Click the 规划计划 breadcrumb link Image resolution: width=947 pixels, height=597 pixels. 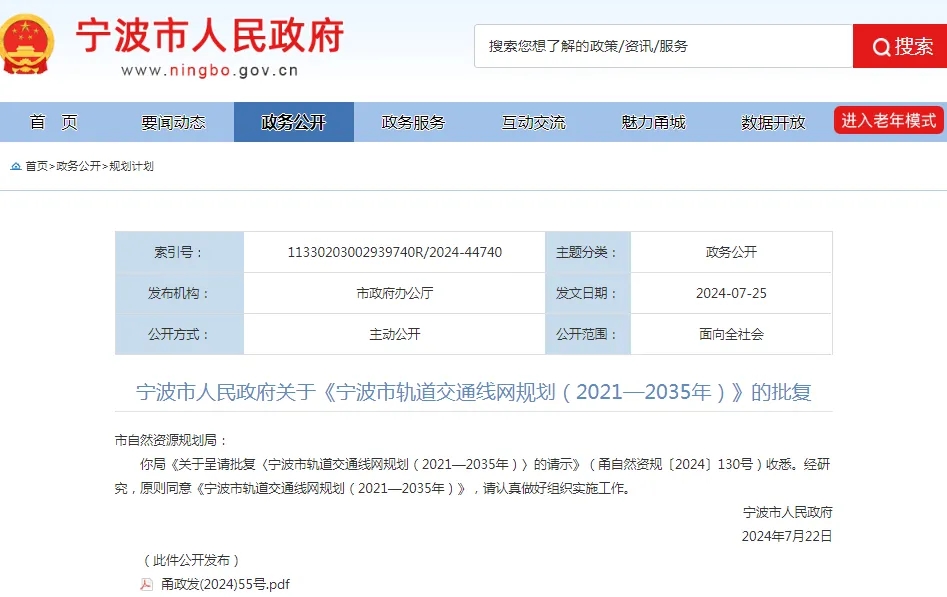131,166
